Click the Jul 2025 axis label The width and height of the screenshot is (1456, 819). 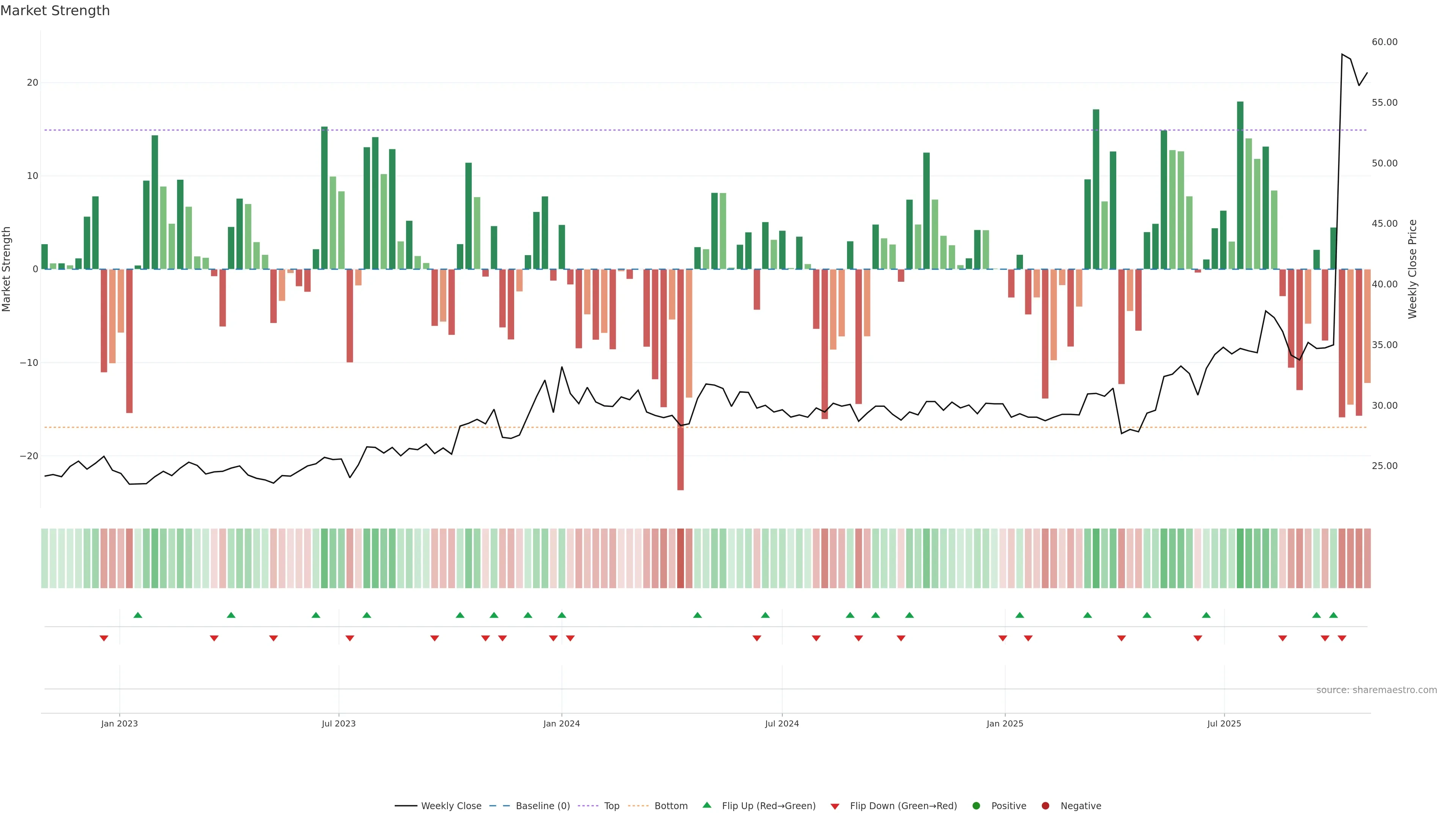coord(1224,723)
